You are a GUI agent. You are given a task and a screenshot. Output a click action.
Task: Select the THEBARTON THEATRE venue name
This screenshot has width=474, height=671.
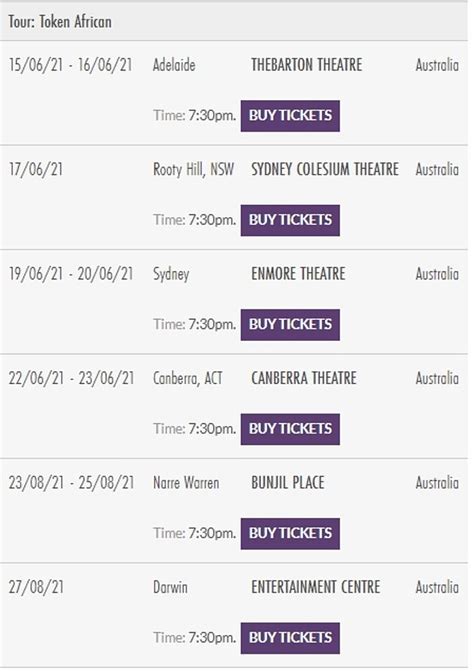[306, 65]
